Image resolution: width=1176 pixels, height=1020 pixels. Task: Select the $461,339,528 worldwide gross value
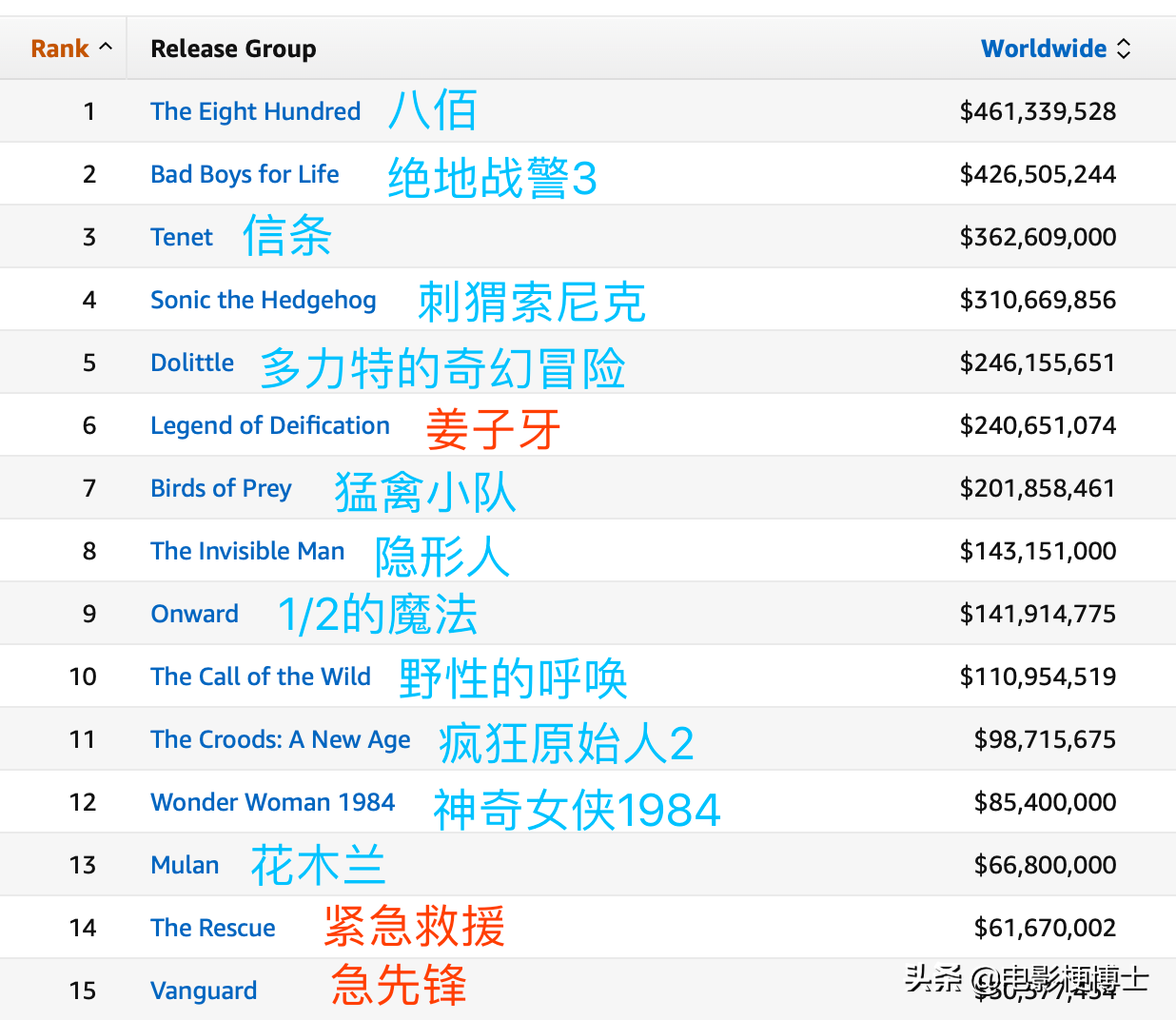(x=1038, y=111)
